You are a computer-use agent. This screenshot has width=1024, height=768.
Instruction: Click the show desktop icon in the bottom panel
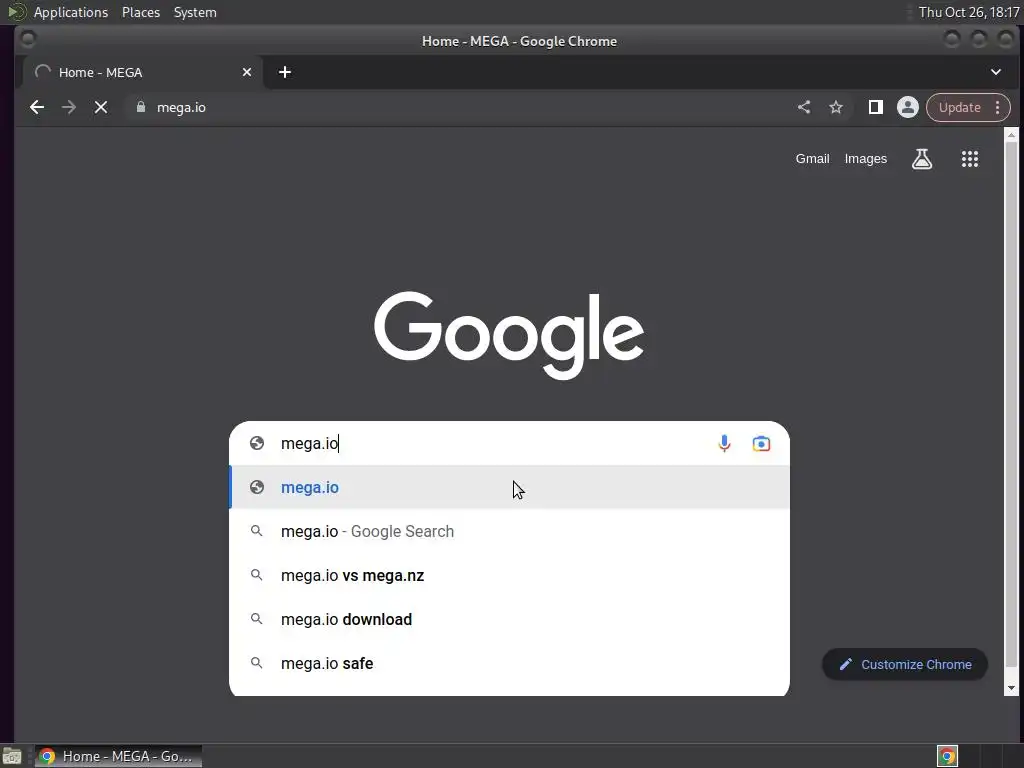coord(12,756)
